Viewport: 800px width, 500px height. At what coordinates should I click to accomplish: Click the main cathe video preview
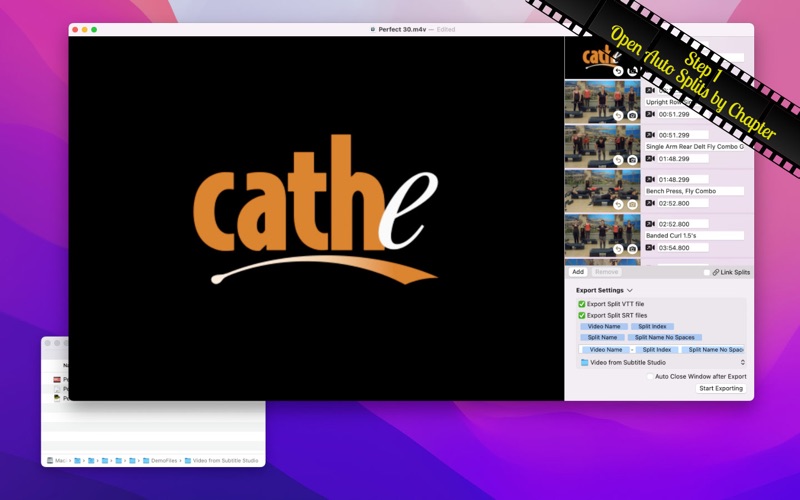[x=316, y=218]
